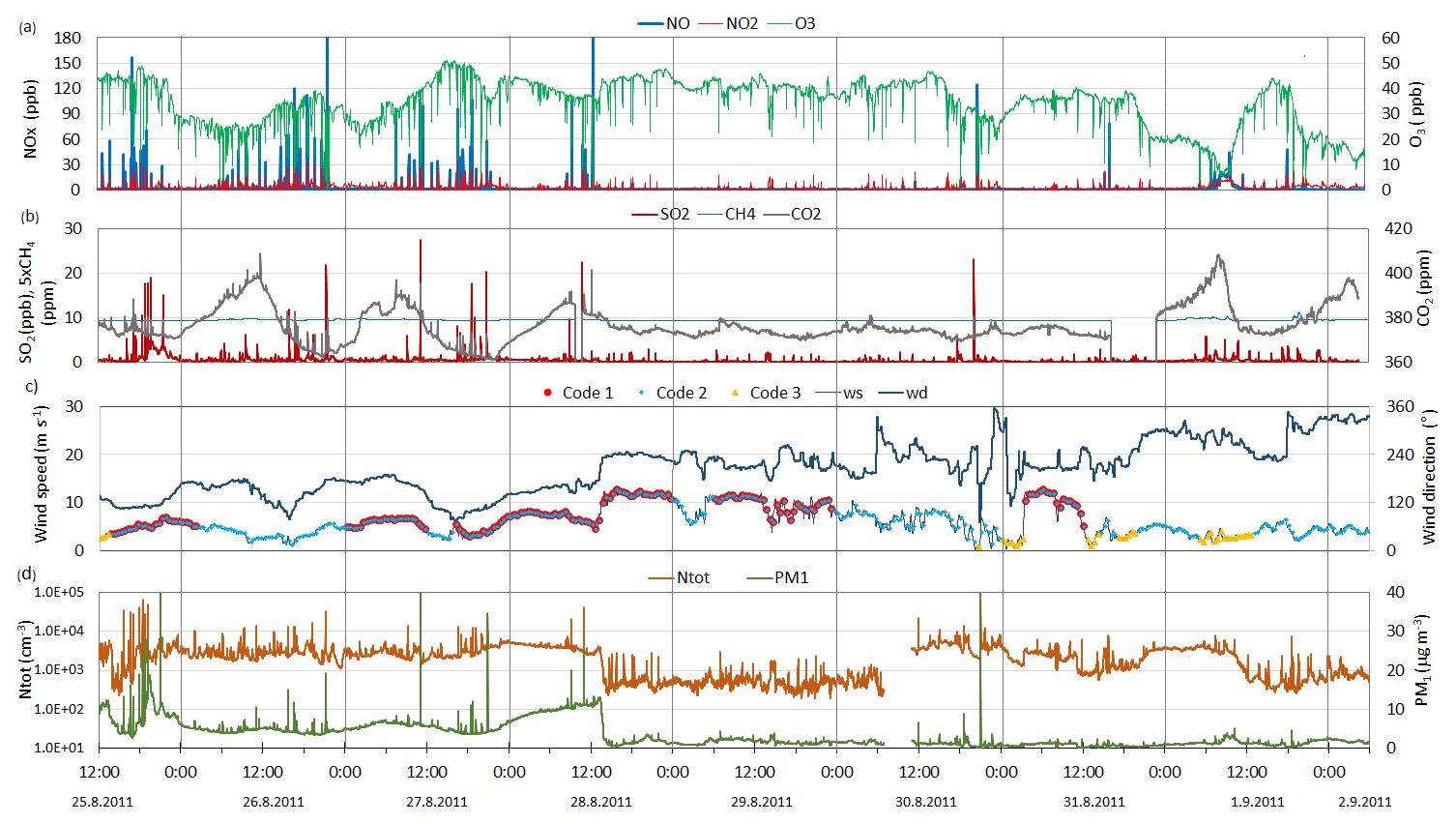
Task: Click the CH4 legend entry
Action: [x=740, y=214]
